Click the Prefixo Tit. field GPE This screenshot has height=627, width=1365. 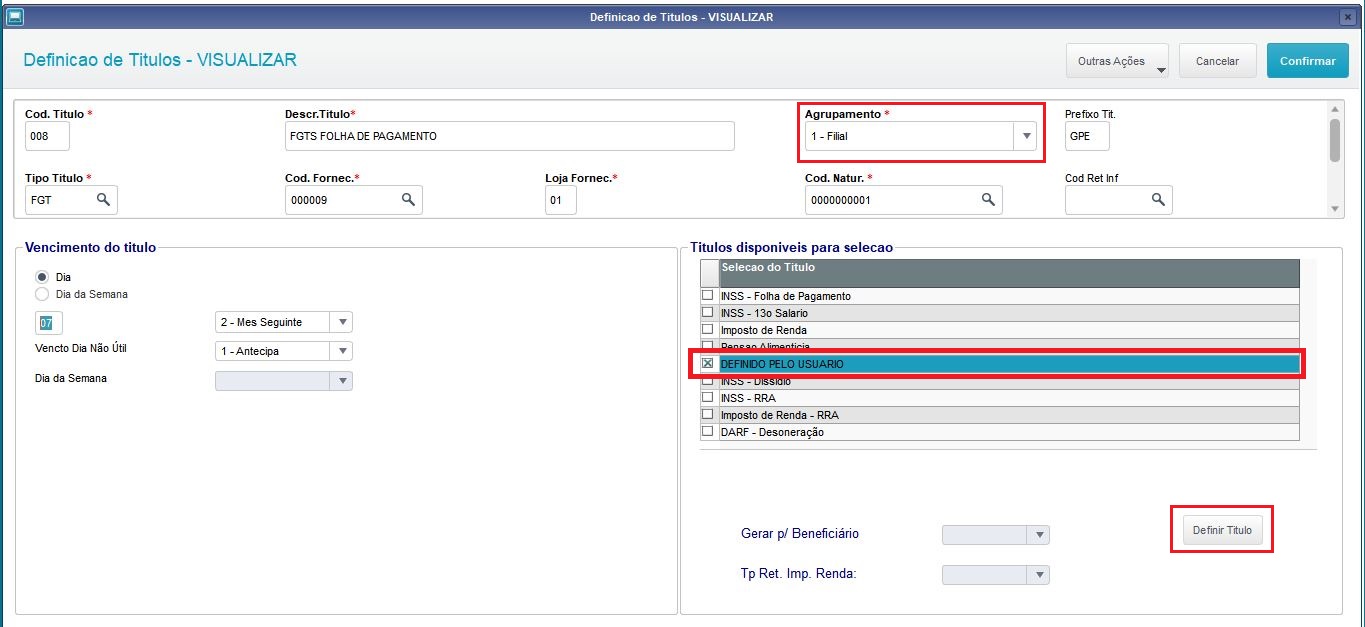pos(1087,136)
